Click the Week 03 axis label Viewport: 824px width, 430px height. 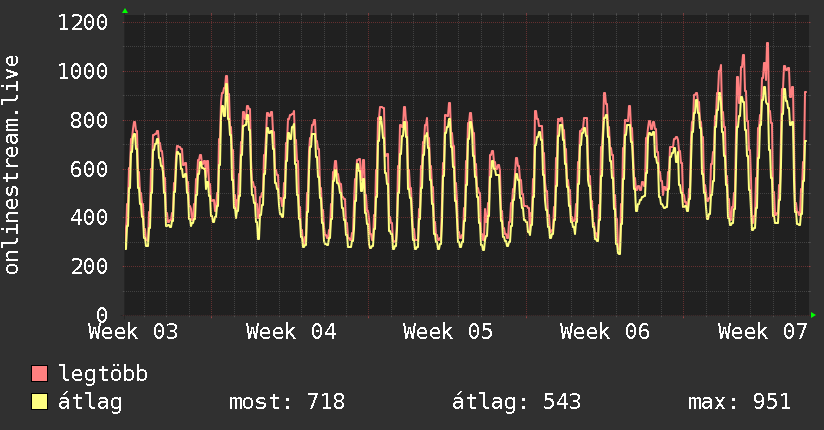pyautogui.click(x=133, y=332)
